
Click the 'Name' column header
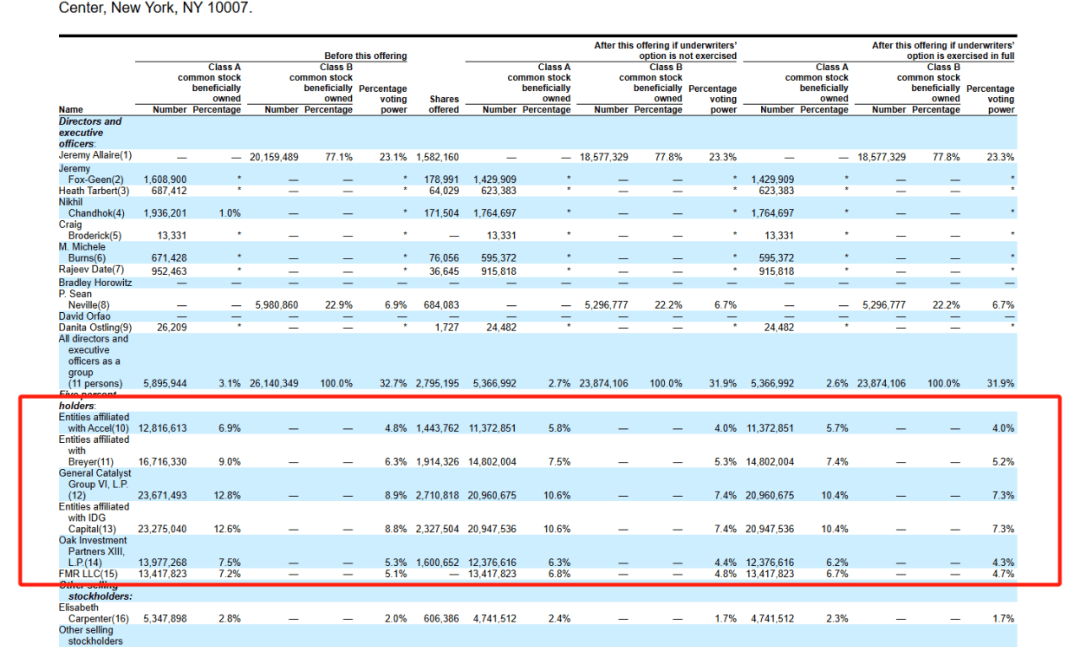[x=71, y=109]
